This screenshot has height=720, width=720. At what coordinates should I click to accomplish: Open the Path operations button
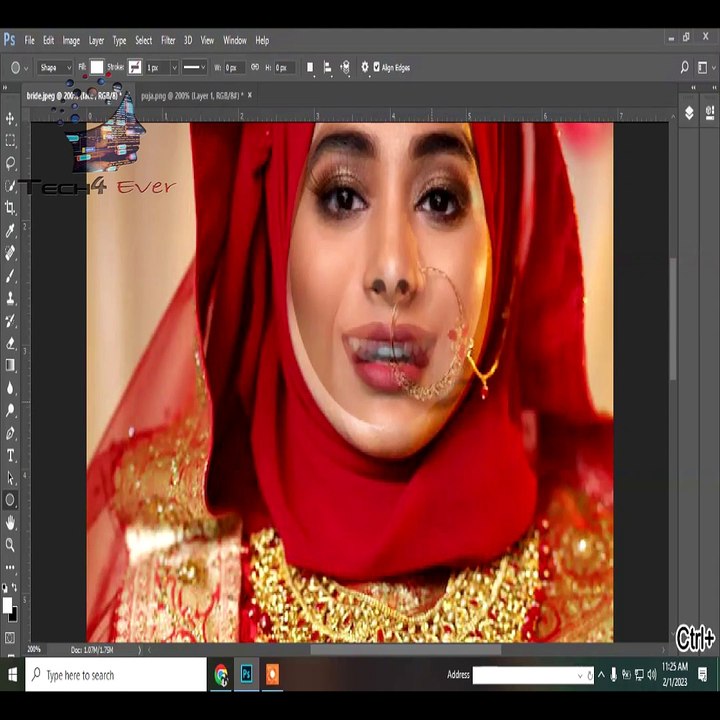coord(310,68)
